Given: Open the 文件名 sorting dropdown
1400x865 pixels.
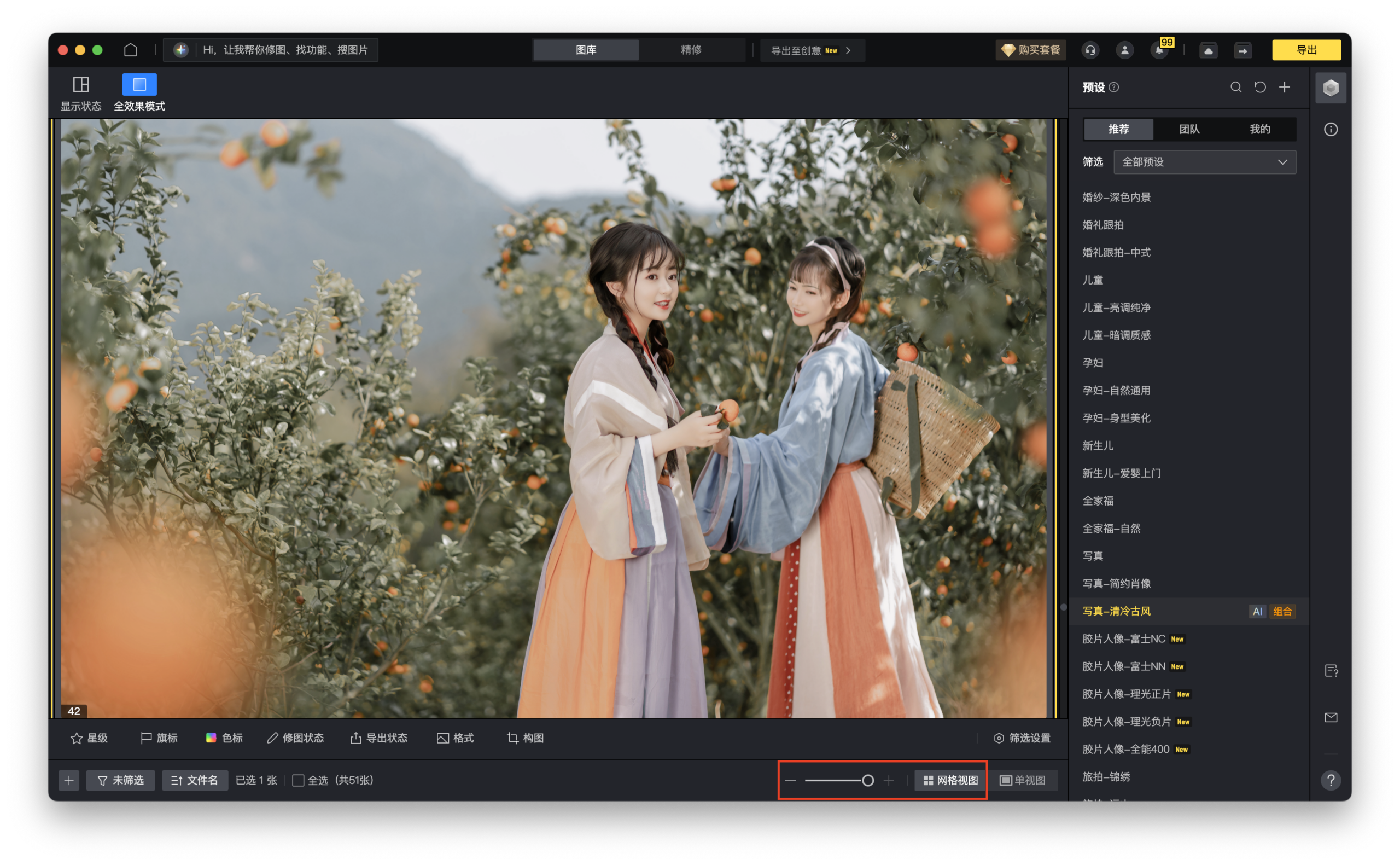Looking at the screenshot, I should [x=195, y=780].
